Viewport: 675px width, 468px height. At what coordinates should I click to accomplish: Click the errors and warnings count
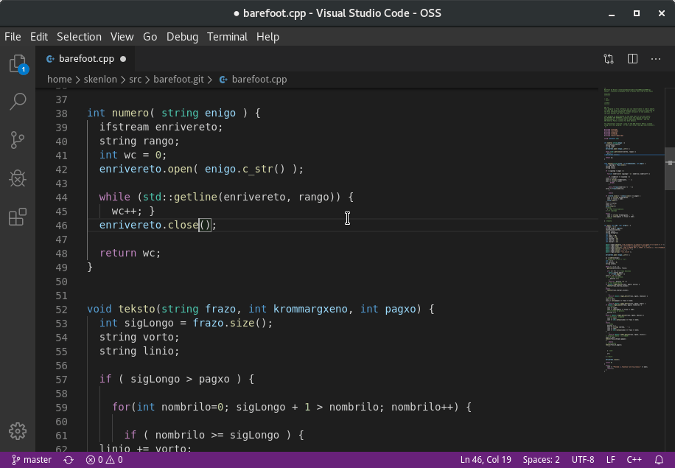coord(104,460)
